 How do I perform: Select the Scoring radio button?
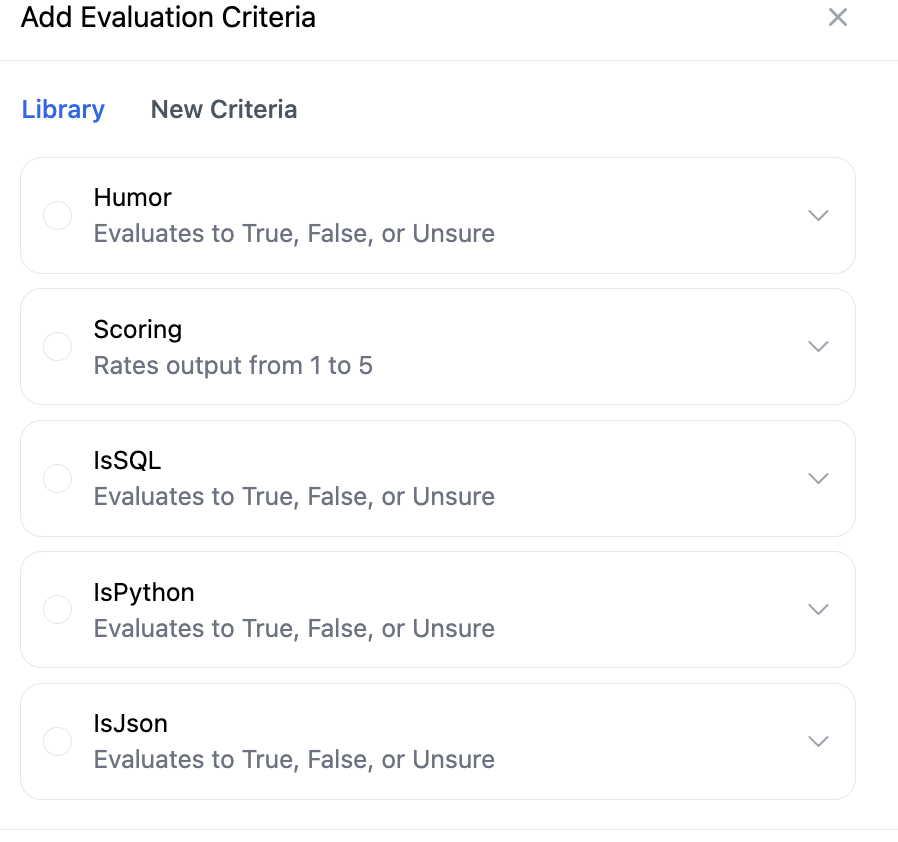pos(58,347)
